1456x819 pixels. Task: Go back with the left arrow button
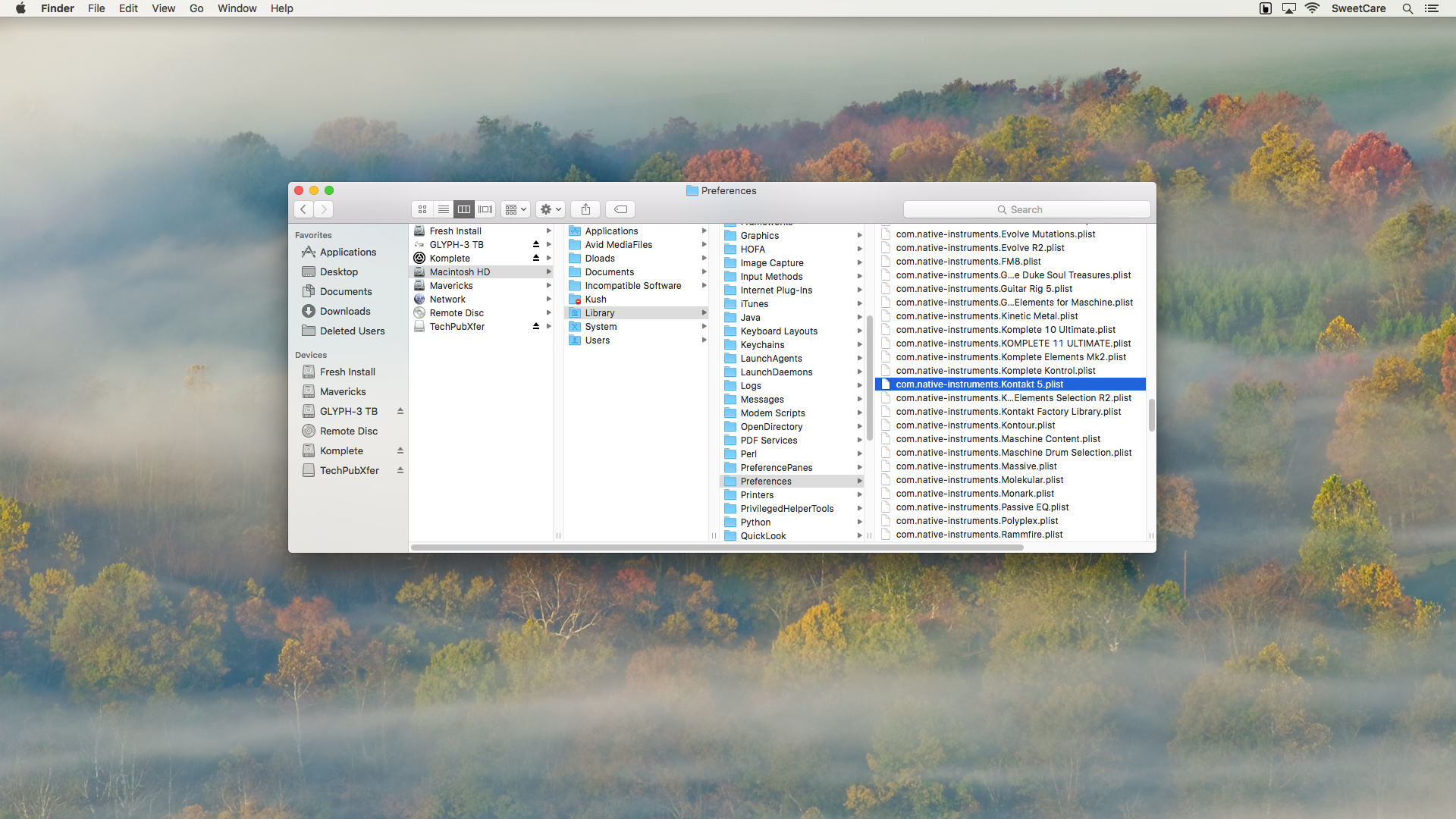pos(303,209)
